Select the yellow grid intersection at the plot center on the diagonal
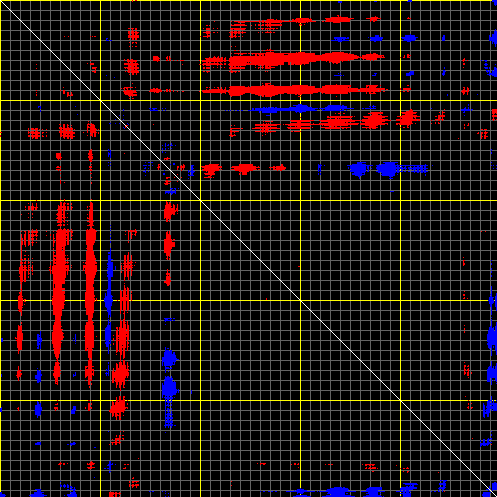This screenshot has width=497, height=497. click(x=300, y=300)
